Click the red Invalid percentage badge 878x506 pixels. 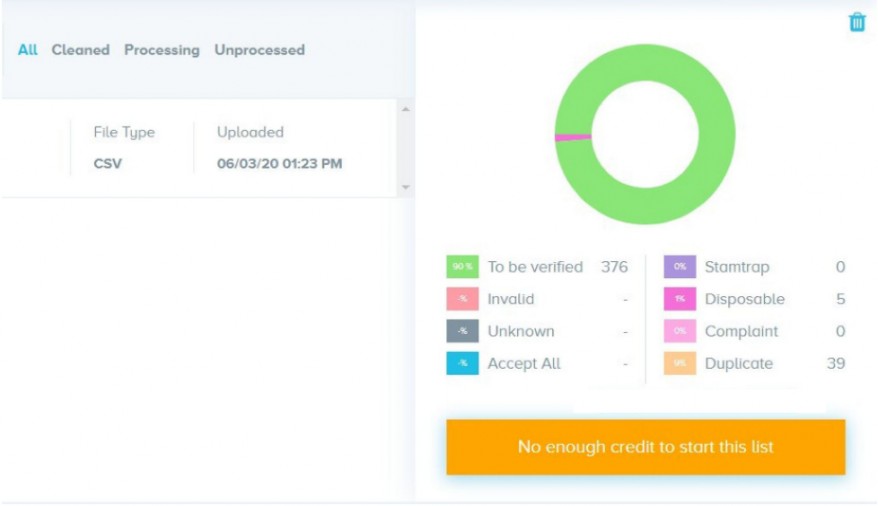point(462,299)
